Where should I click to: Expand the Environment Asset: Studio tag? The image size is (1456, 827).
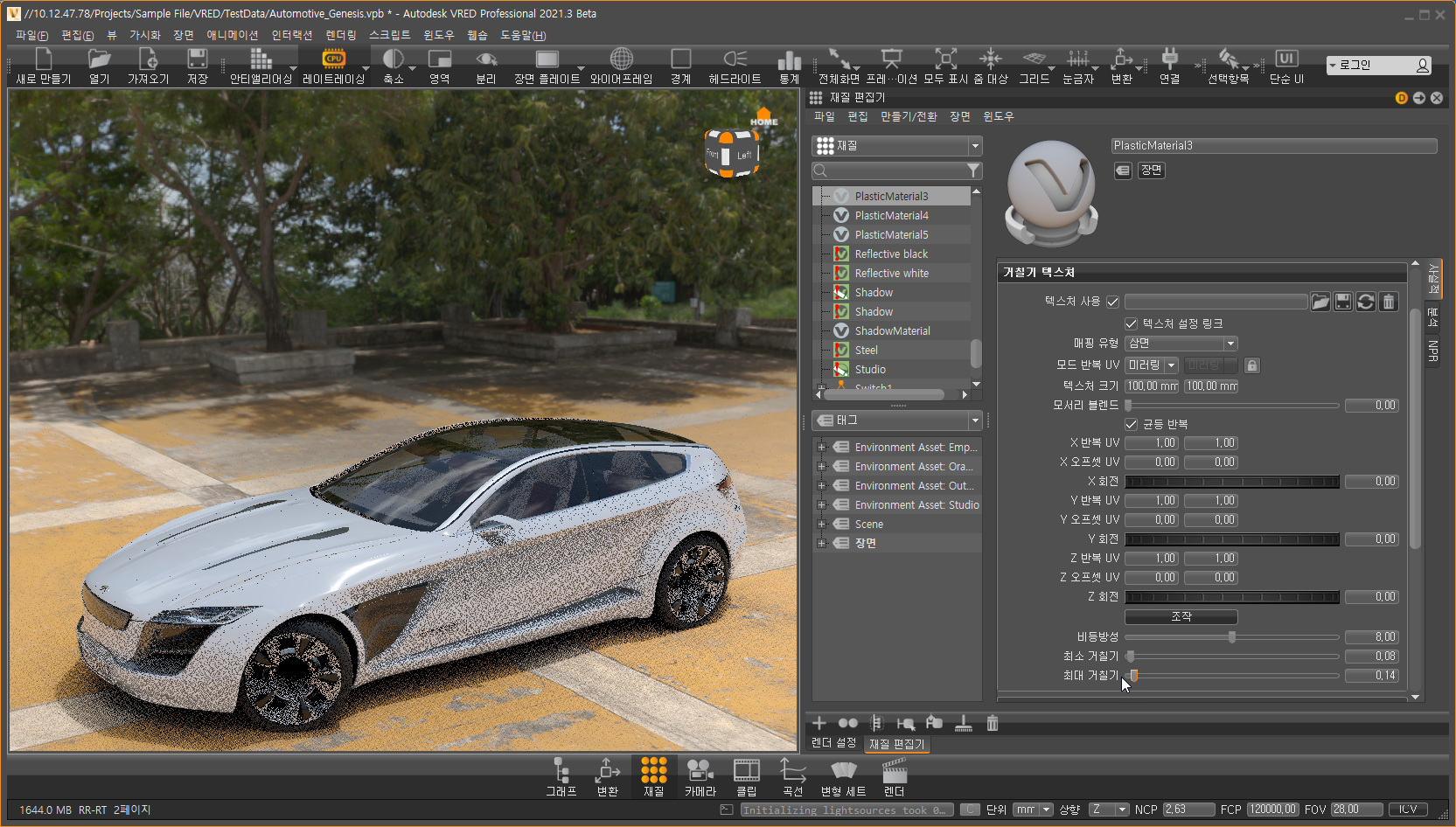pyautogui.click(x=821, y=505)
